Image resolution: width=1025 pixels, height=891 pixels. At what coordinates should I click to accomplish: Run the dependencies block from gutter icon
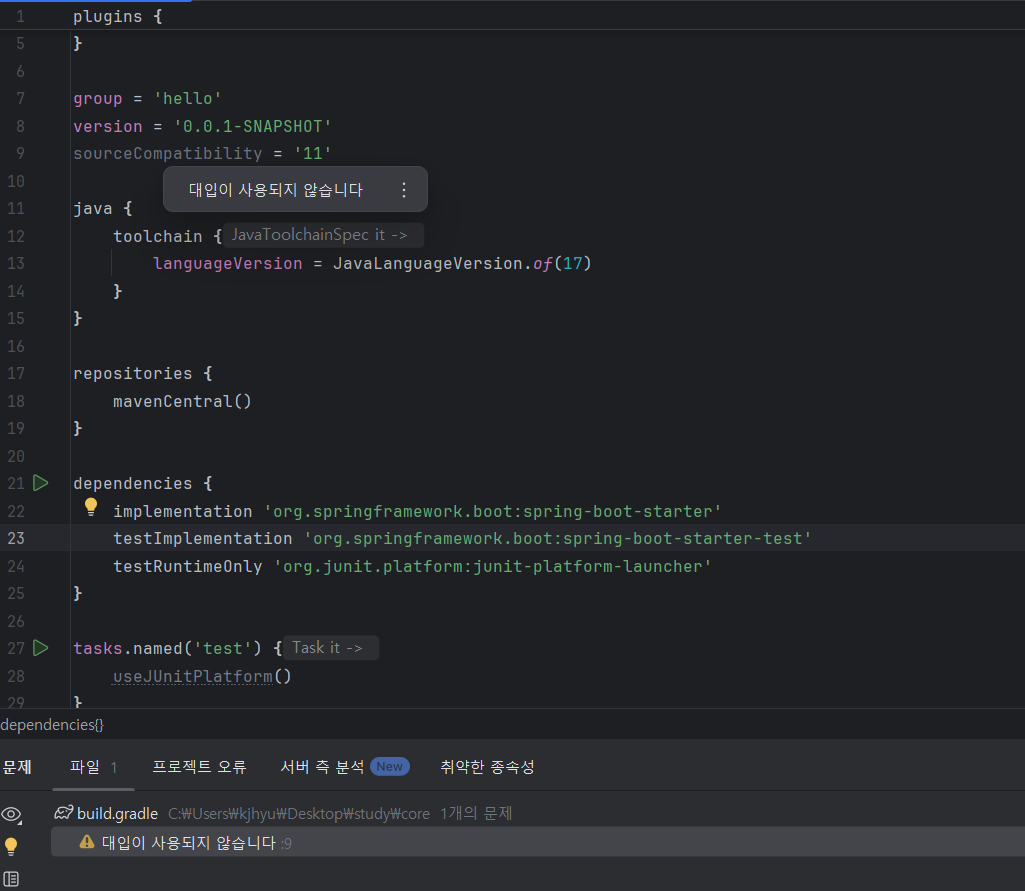(41, 483)
